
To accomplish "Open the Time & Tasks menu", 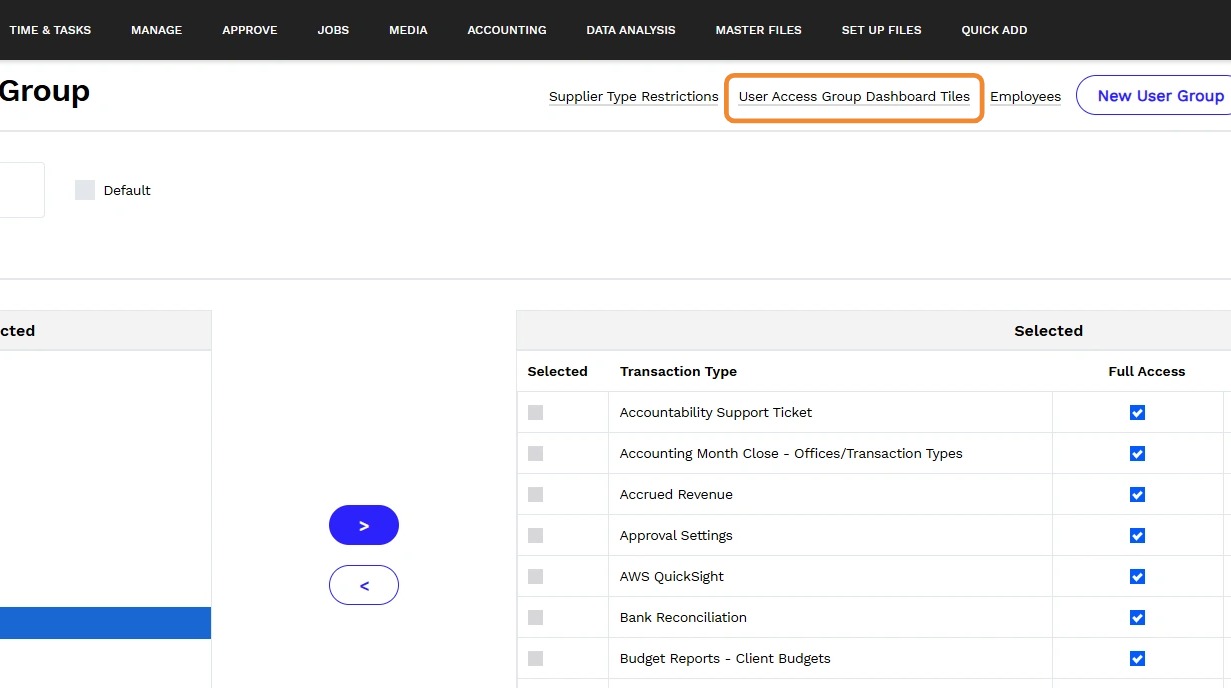I will point(50,30).
